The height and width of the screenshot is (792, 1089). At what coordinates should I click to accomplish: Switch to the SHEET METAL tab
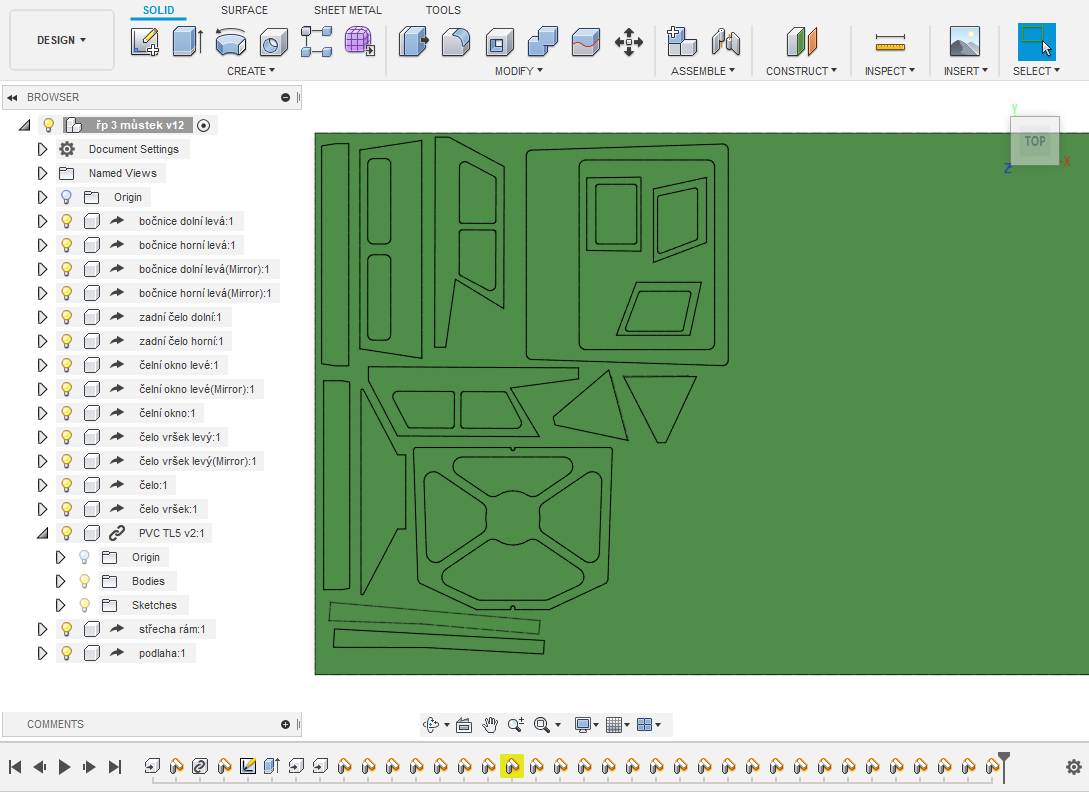pos(347,10)
